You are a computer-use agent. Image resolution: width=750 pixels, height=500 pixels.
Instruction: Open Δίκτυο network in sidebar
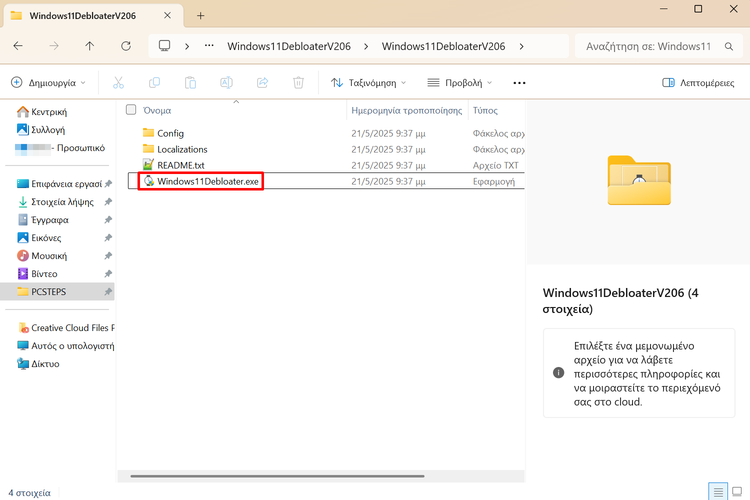tap(39, 364)
